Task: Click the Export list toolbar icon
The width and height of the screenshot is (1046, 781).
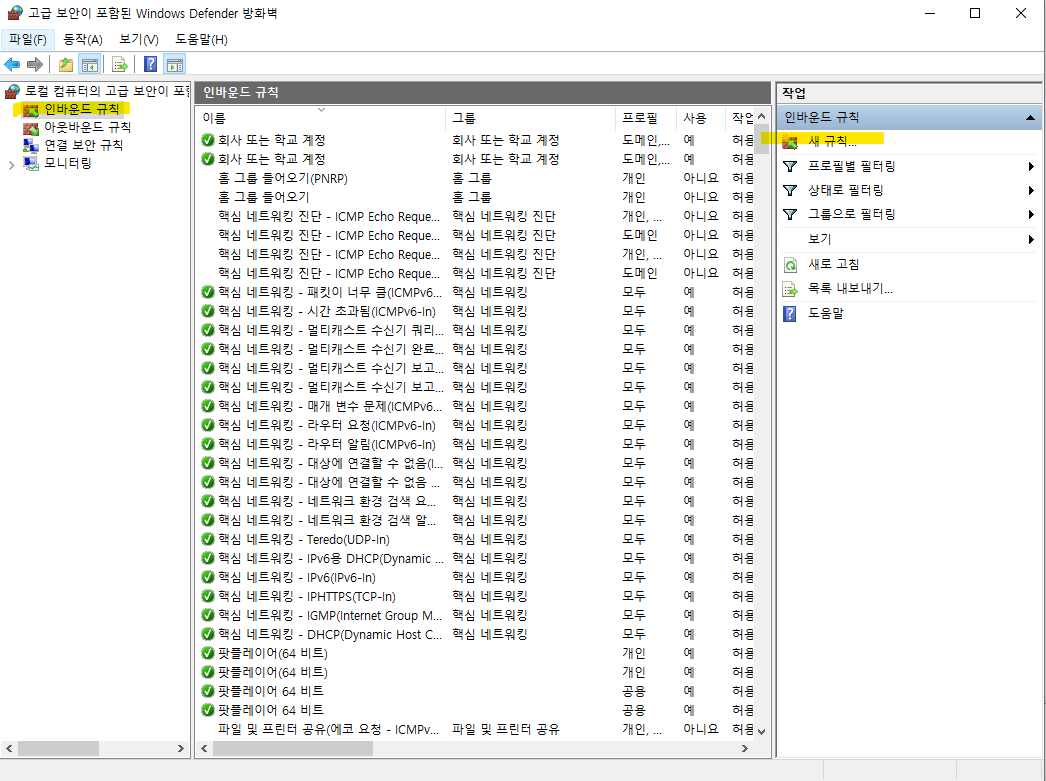Action: pos(120,65)
